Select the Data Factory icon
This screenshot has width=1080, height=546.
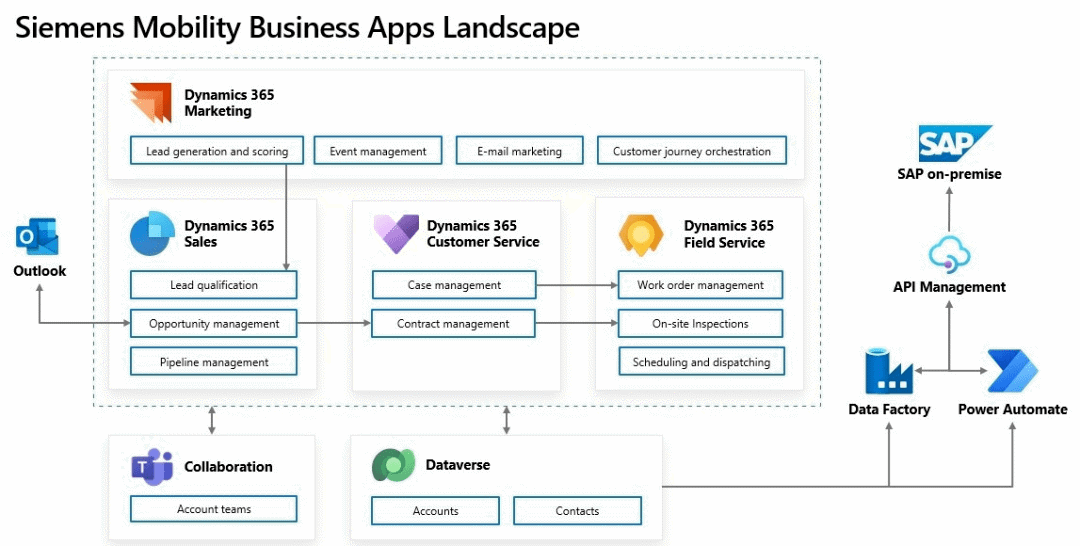tap(889, 372)
